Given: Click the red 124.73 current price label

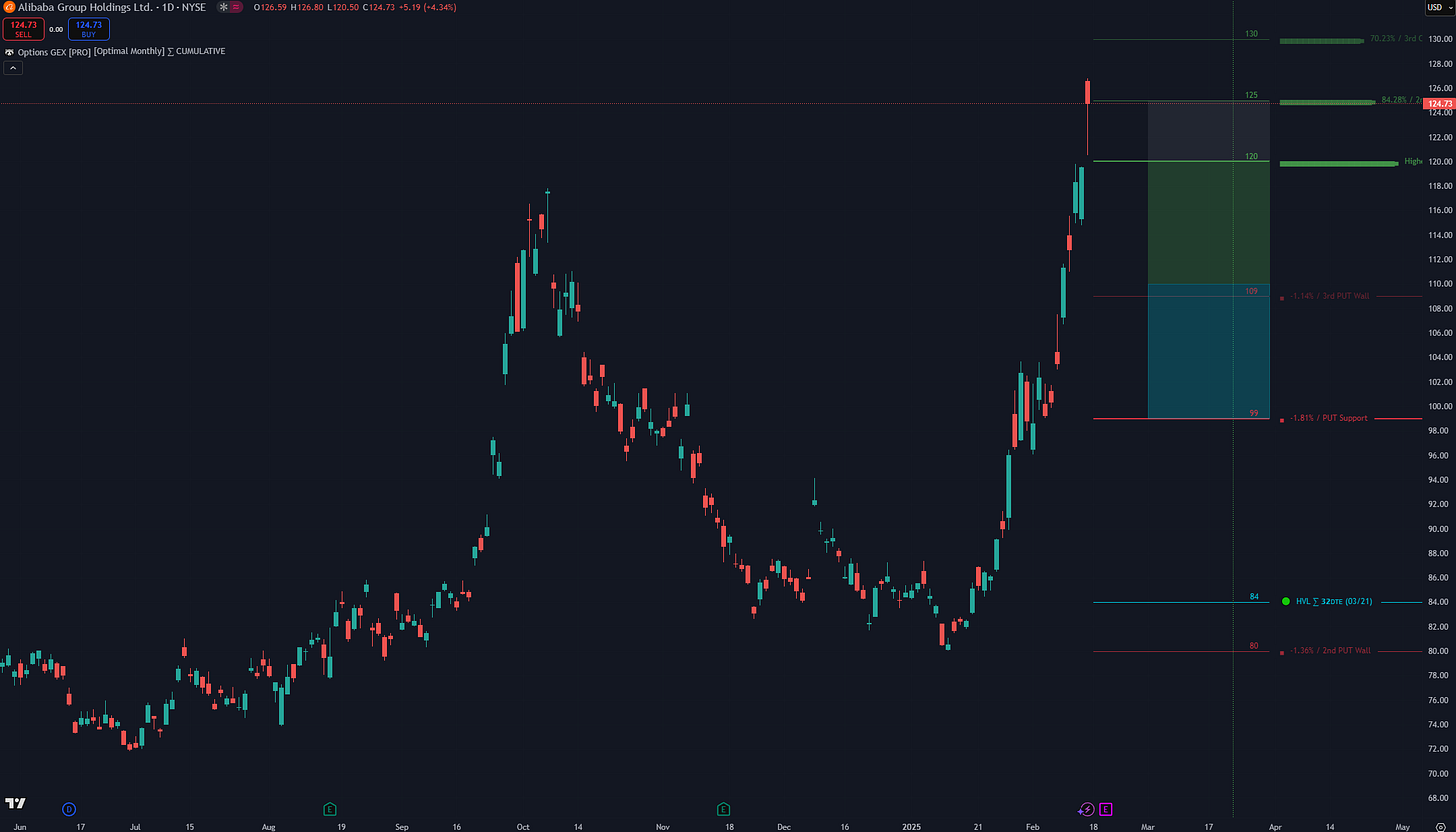Looking at the screenshot, I should click(x=1440, y=103).
